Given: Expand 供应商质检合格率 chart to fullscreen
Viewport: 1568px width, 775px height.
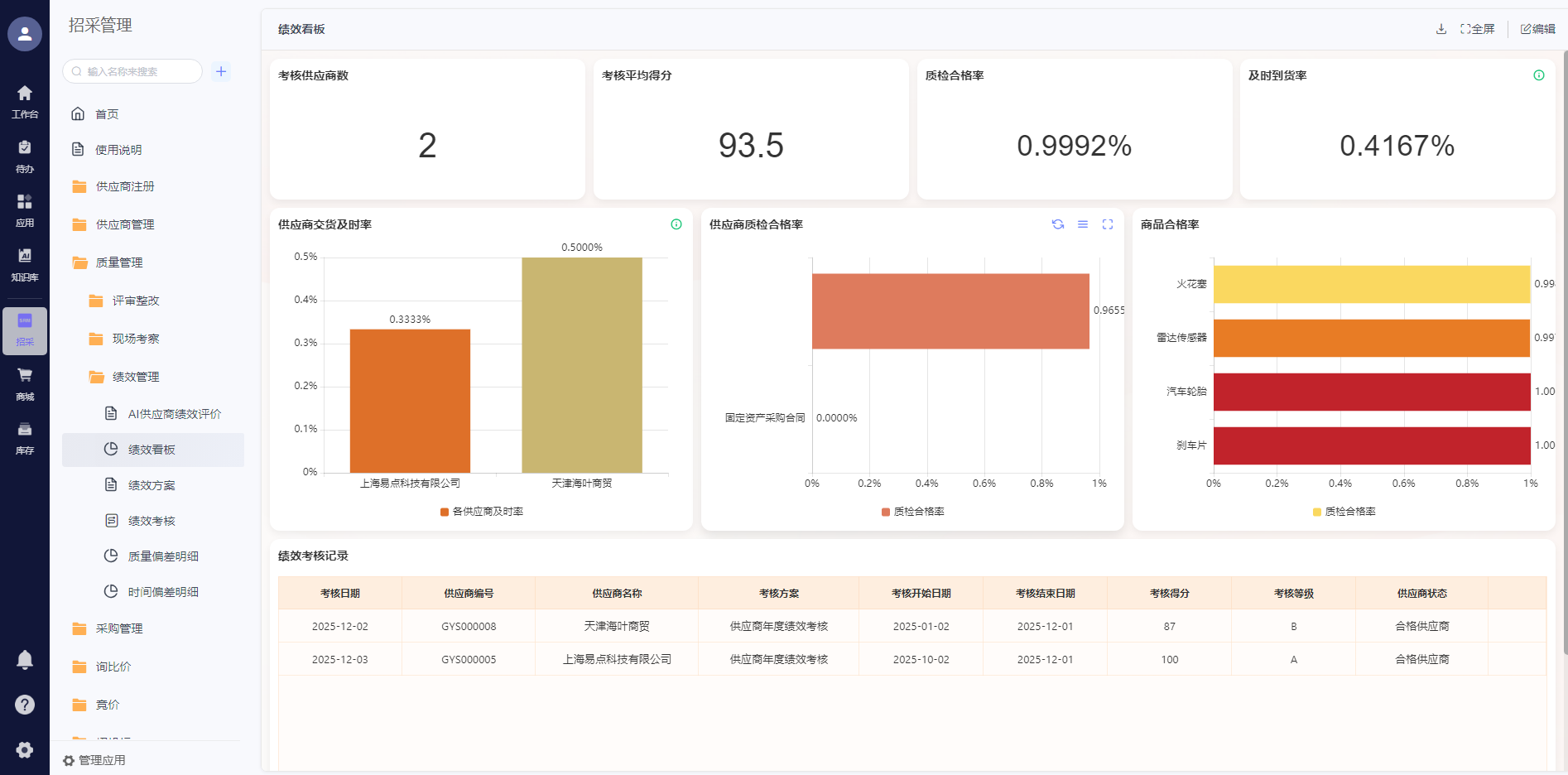Looking at the screenshot, I should [x=1108, y=224].
